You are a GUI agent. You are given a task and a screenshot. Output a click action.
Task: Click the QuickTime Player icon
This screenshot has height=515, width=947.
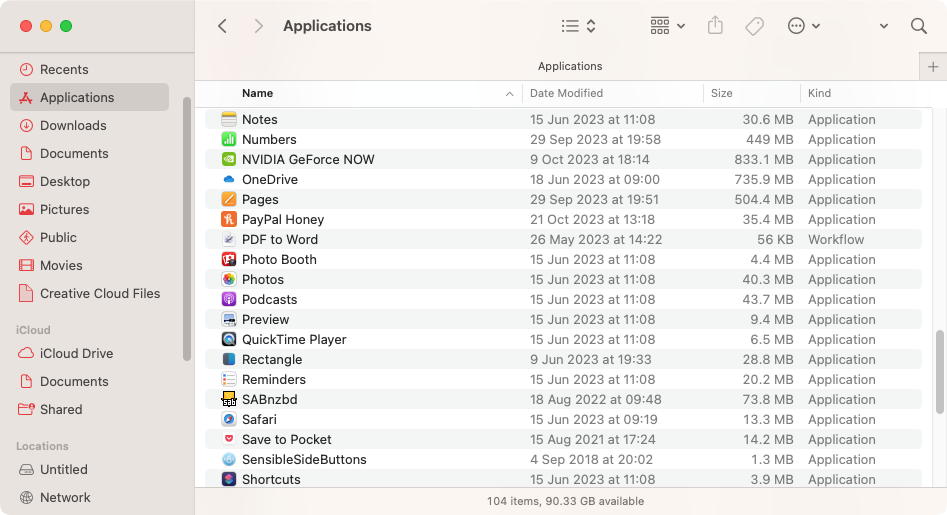tap(228, 339)
